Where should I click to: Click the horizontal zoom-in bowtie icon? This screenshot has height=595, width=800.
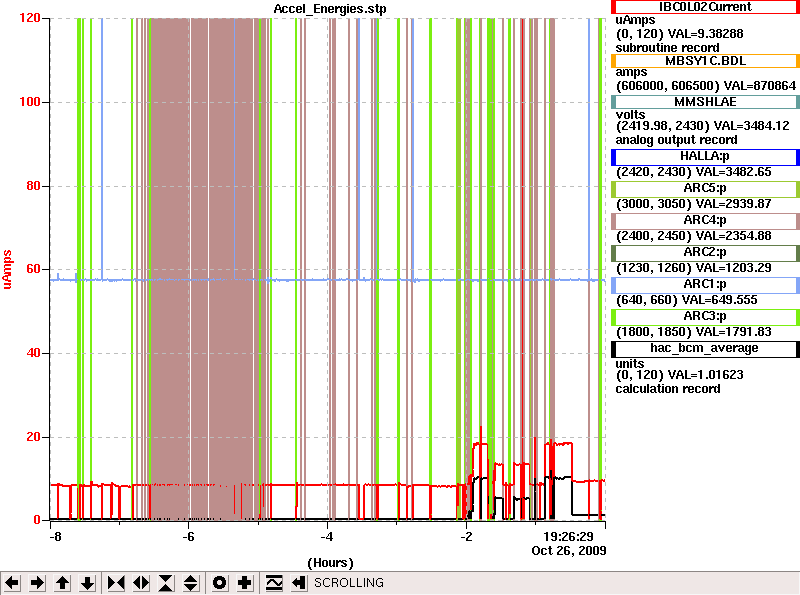point(116,583)
